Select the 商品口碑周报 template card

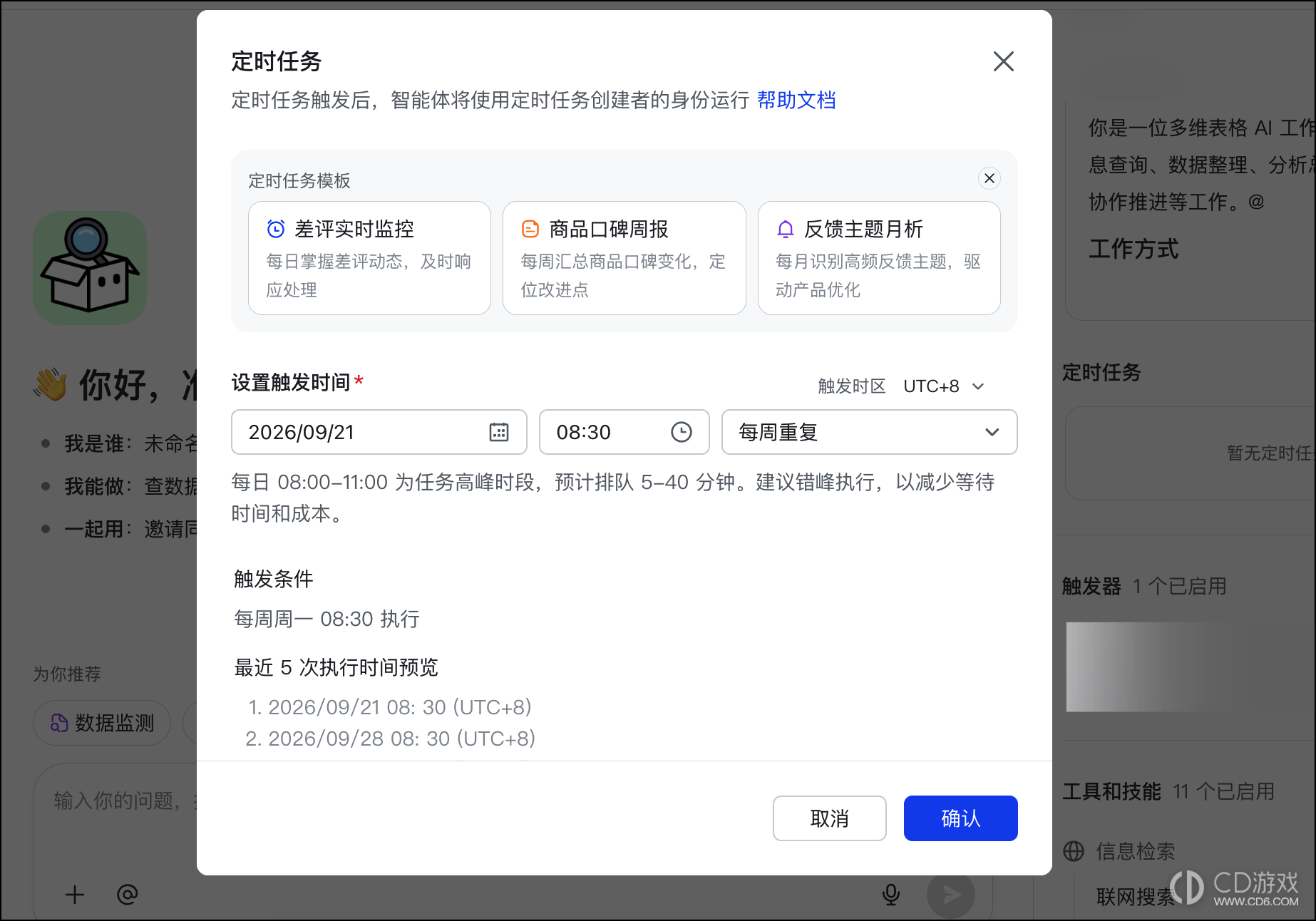pyautogui.click(x=624, y=258)
